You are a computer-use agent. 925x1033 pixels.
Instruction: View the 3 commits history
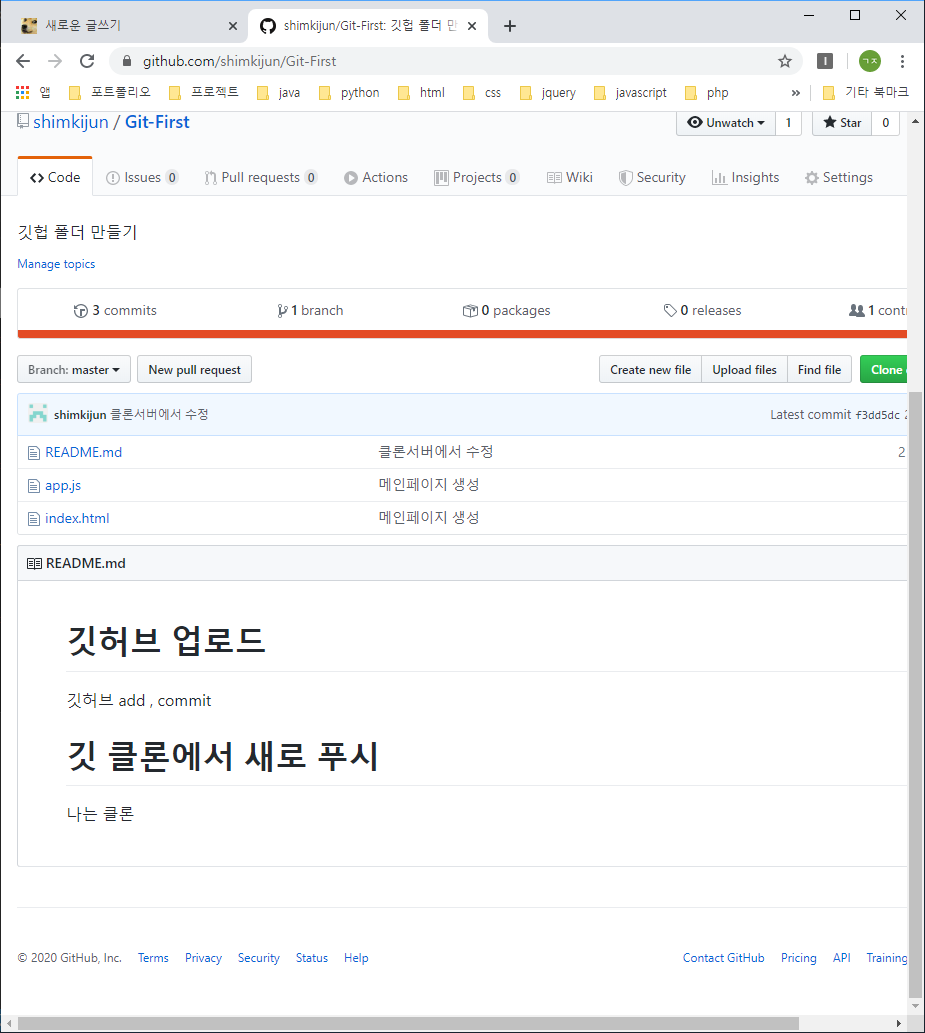(115, 310)
